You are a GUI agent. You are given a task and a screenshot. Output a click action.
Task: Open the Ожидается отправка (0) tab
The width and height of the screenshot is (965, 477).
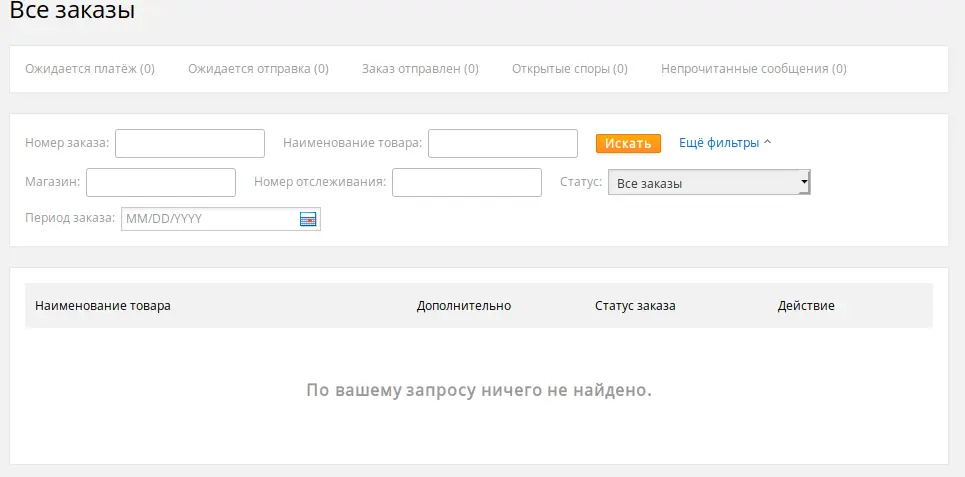pyautogui.click(x=258, y=69)
